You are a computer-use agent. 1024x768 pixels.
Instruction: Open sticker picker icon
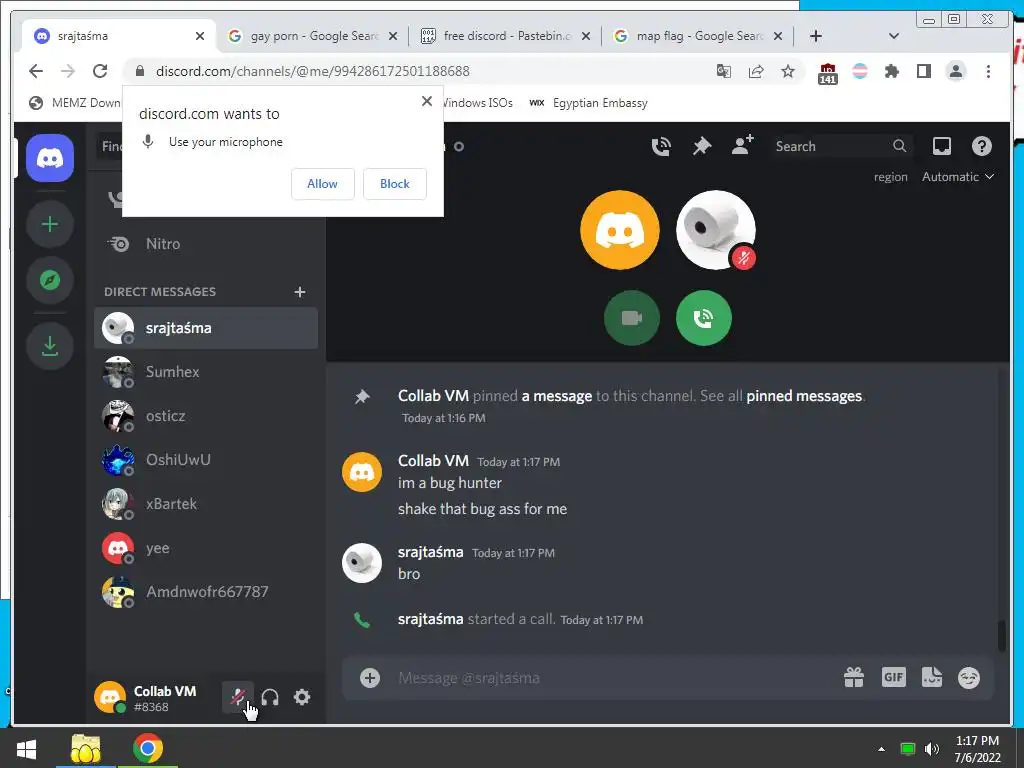point(931,677)
